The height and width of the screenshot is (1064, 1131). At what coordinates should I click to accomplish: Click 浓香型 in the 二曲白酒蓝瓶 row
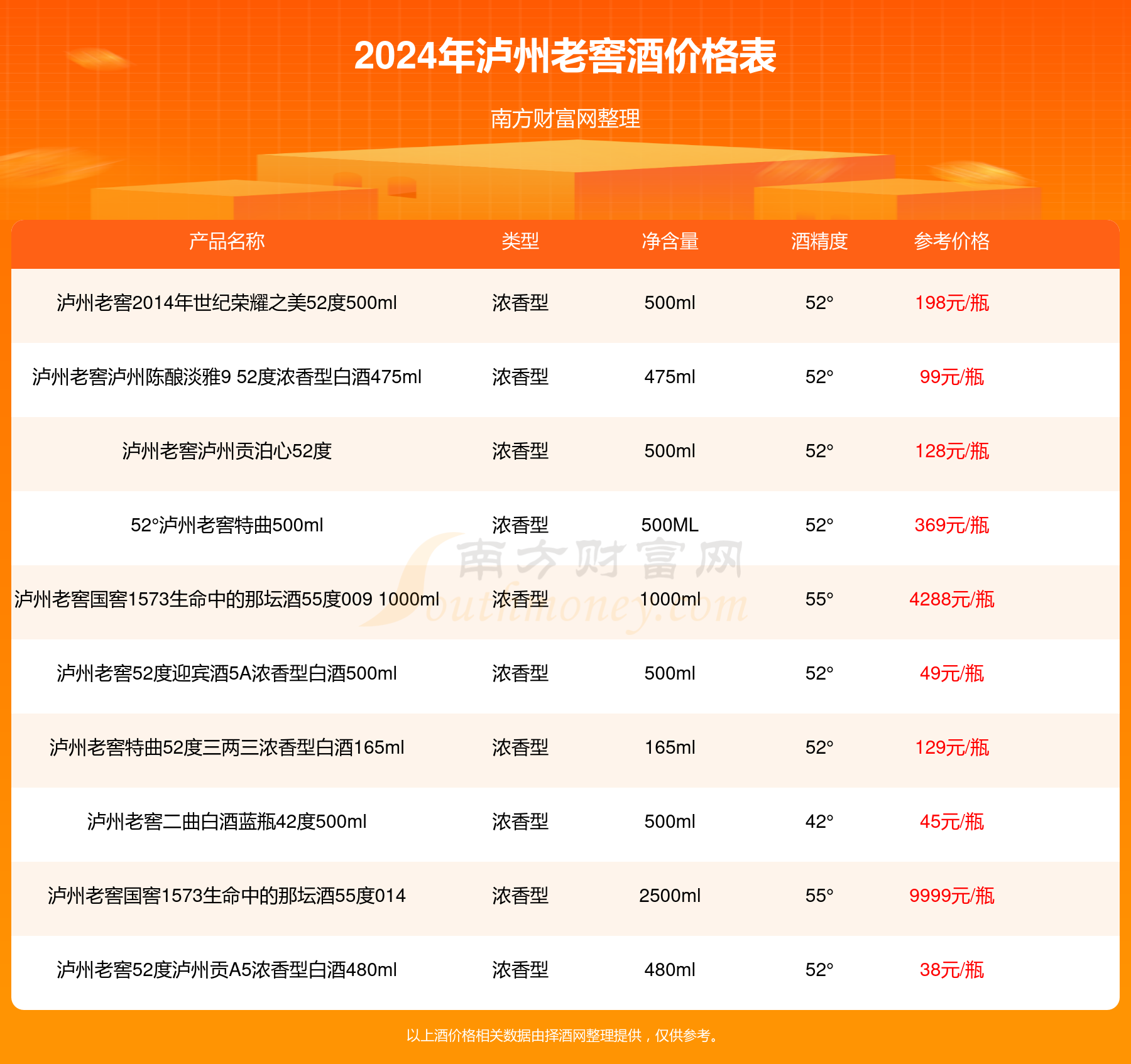pos(520,822)
